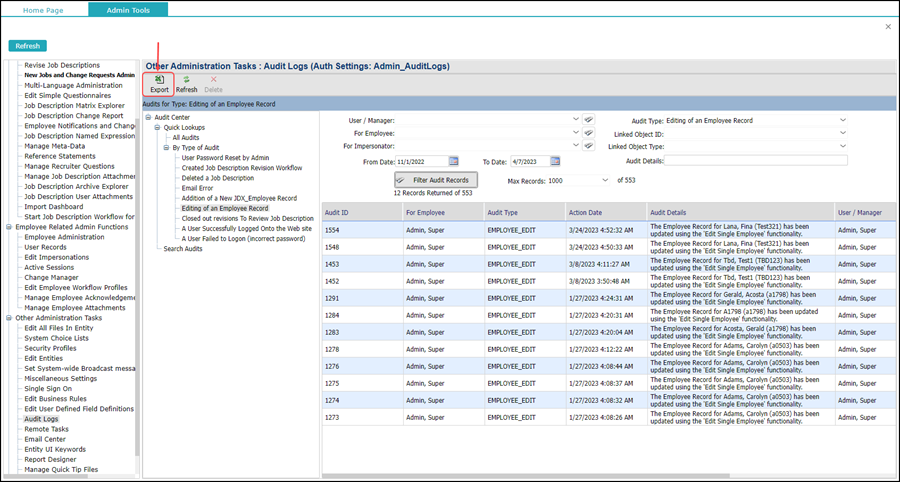Select User Password Reset by Admin audit
900x482 pixels.
pyautogui.click(x=226, y=157)
